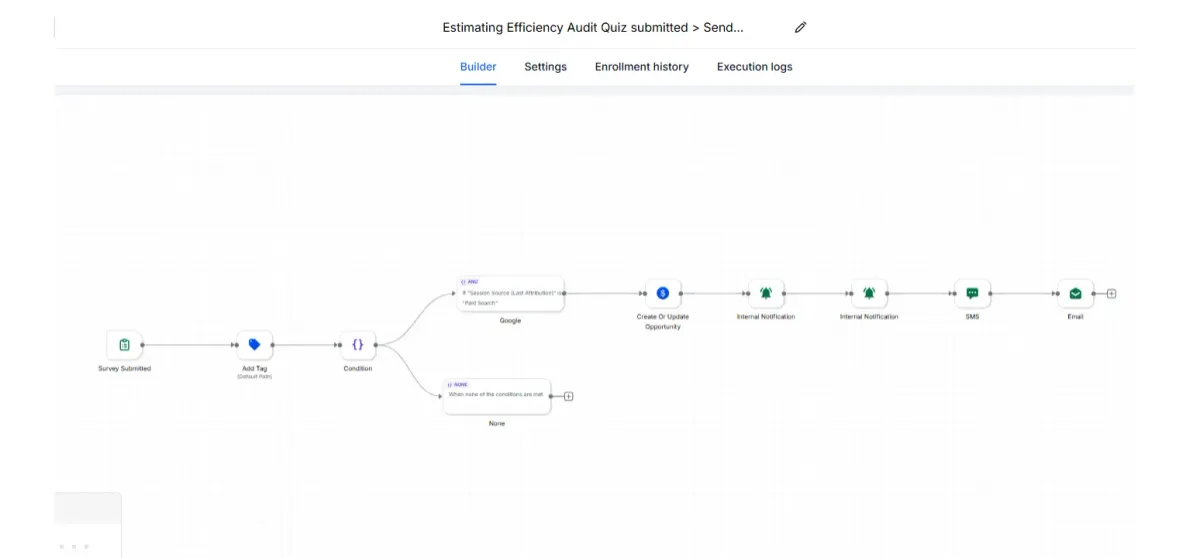Click the 'Google' branch label
The image size is (1200, 558).
tap(511, 321)
